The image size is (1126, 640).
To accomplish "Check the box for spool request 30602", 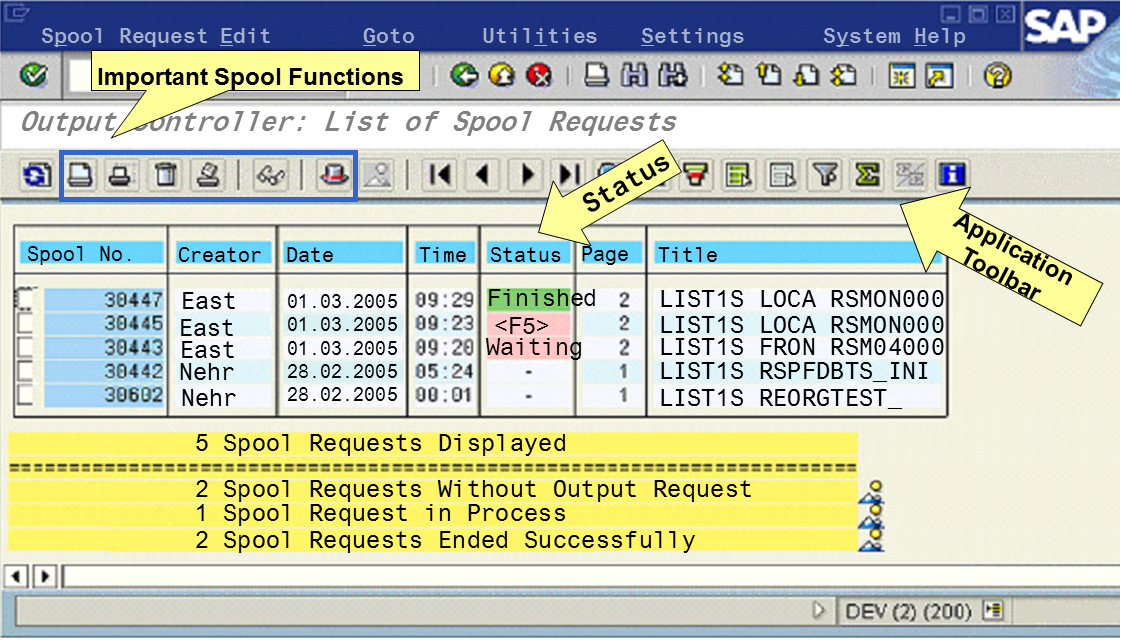I will [26, 396].
